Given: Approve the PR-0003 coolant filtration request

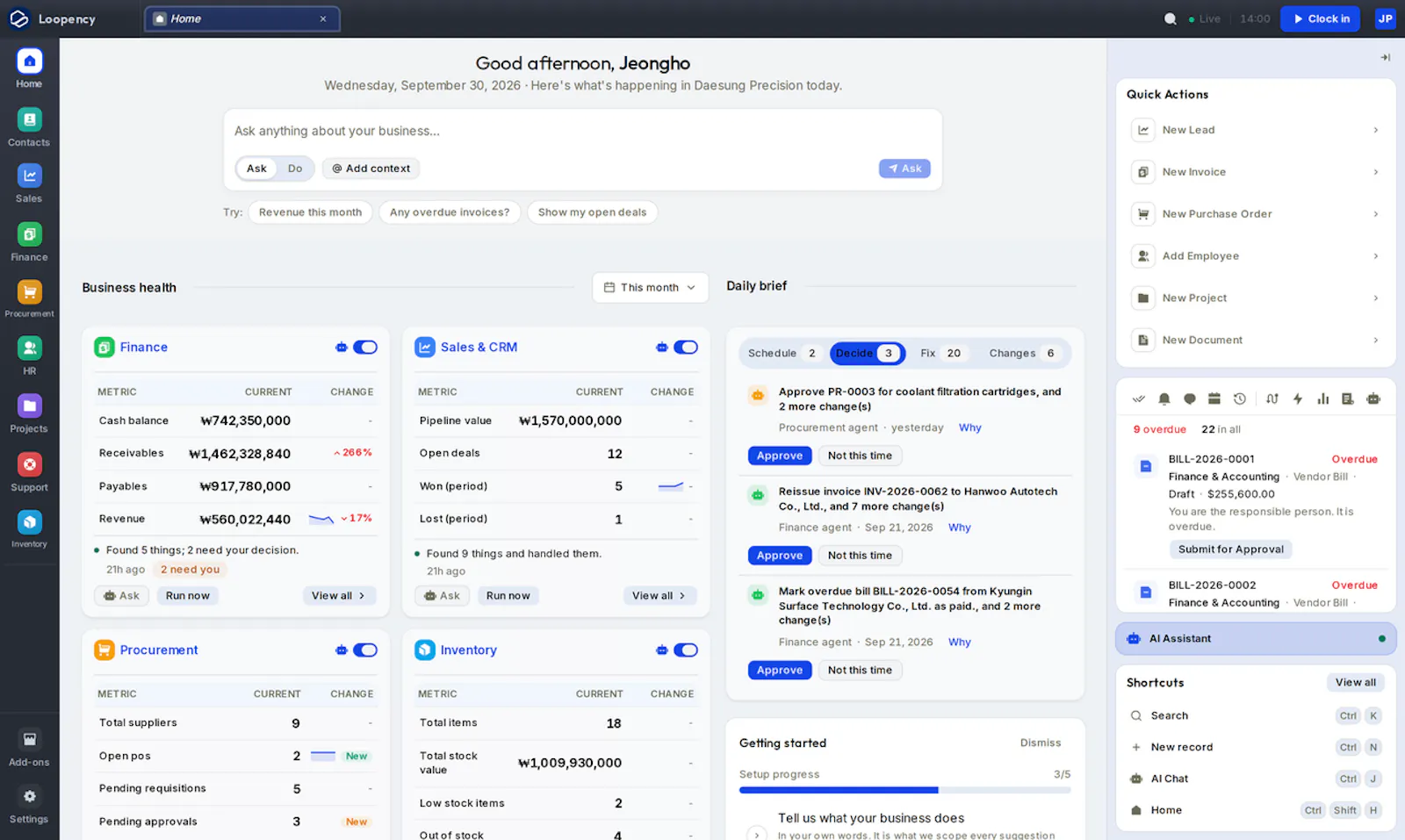Looking at the screenshot, I should (780, 456).
